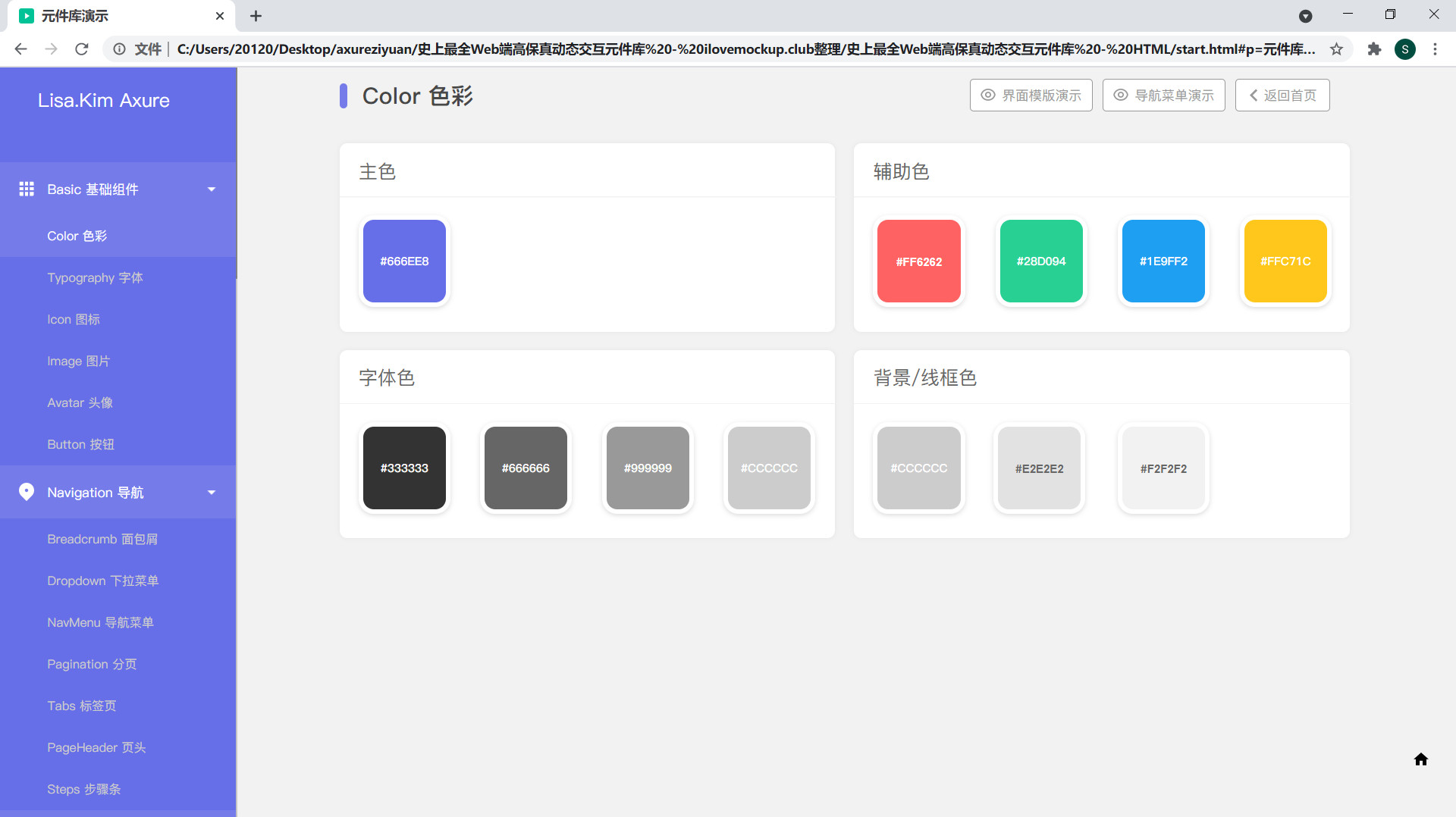Viewport: 1456px width, 817px height.
Task: Open Button 按钮 page
Action: (118, 445)
